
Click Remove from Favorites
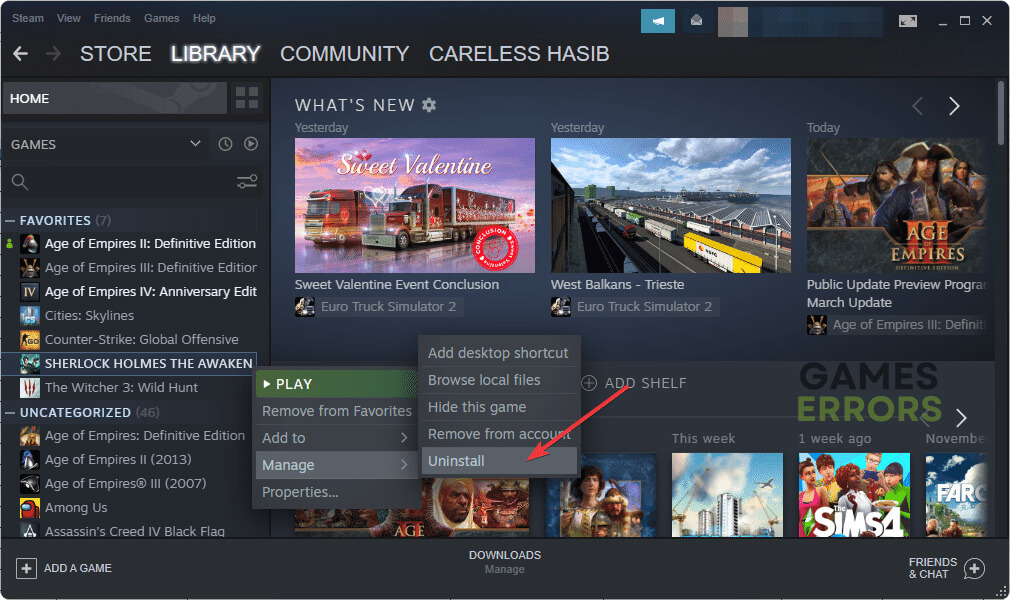[x=335, y=411]
